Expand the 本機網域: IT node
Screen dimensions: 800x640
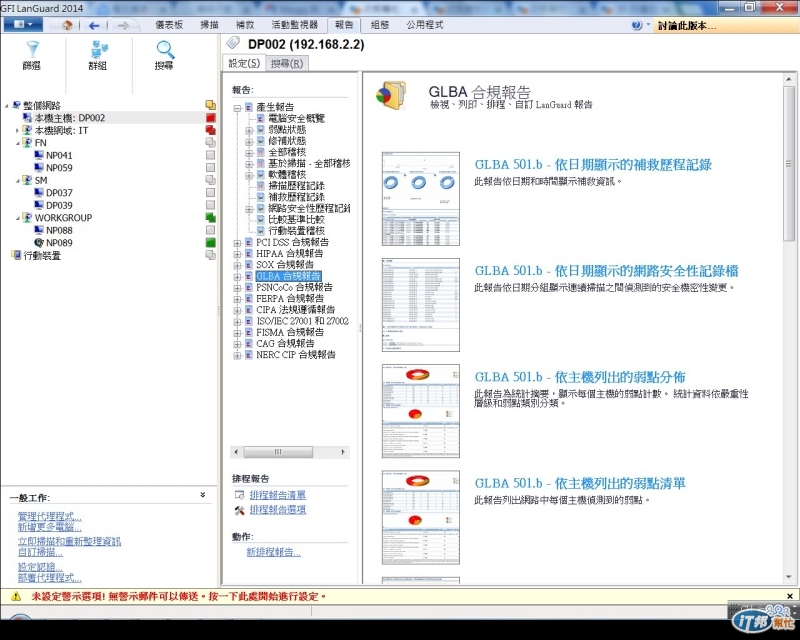[17, 131]
